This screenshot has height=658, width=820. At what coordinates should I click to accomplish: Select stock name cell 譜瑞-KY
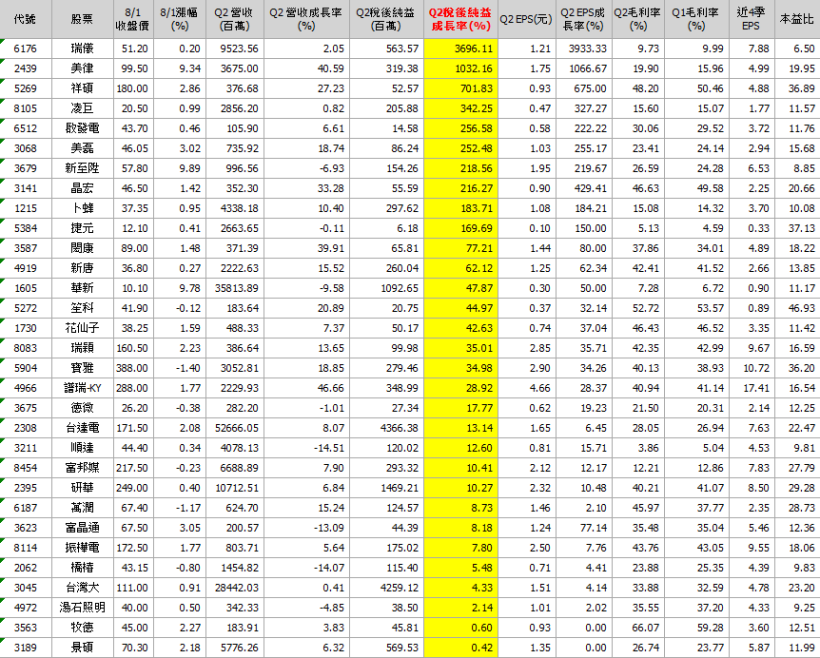click(82, 388)
